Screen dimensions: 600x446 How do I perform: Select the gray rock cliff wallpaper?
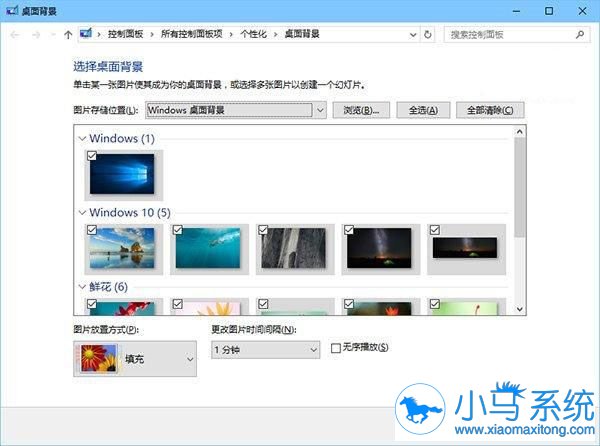[x=293, y=248]
